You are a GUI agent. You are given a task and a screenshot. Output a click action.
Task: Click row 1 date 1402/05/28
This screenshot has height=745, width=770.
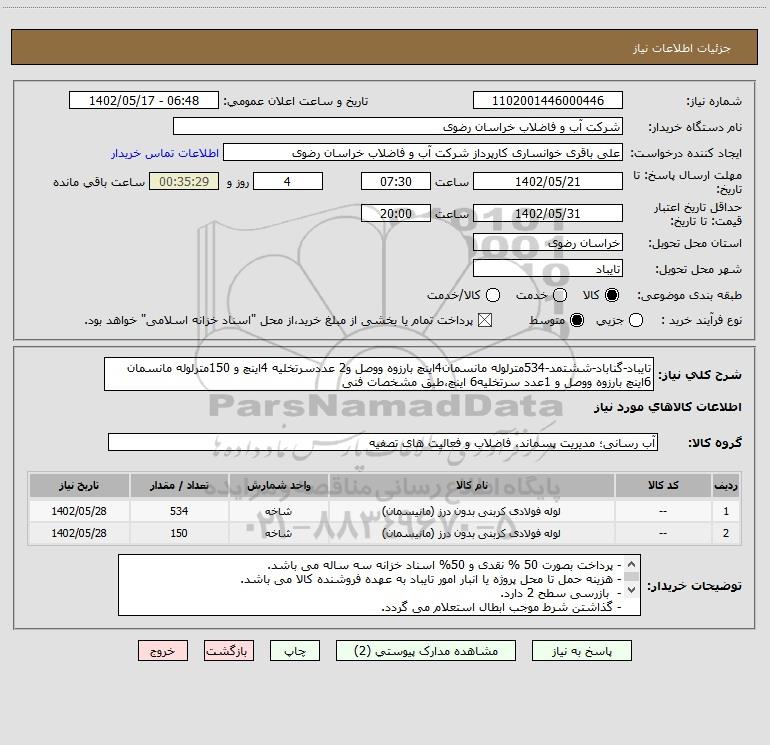click(79, 511)
